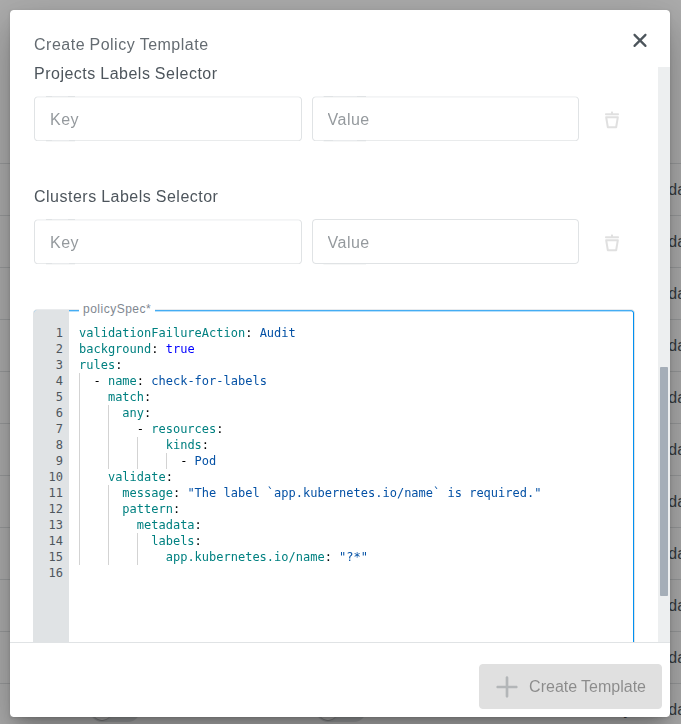Delete the Projects Labels Selector row
This screenshot has width=681, height=724.
[x=612, y=120]
